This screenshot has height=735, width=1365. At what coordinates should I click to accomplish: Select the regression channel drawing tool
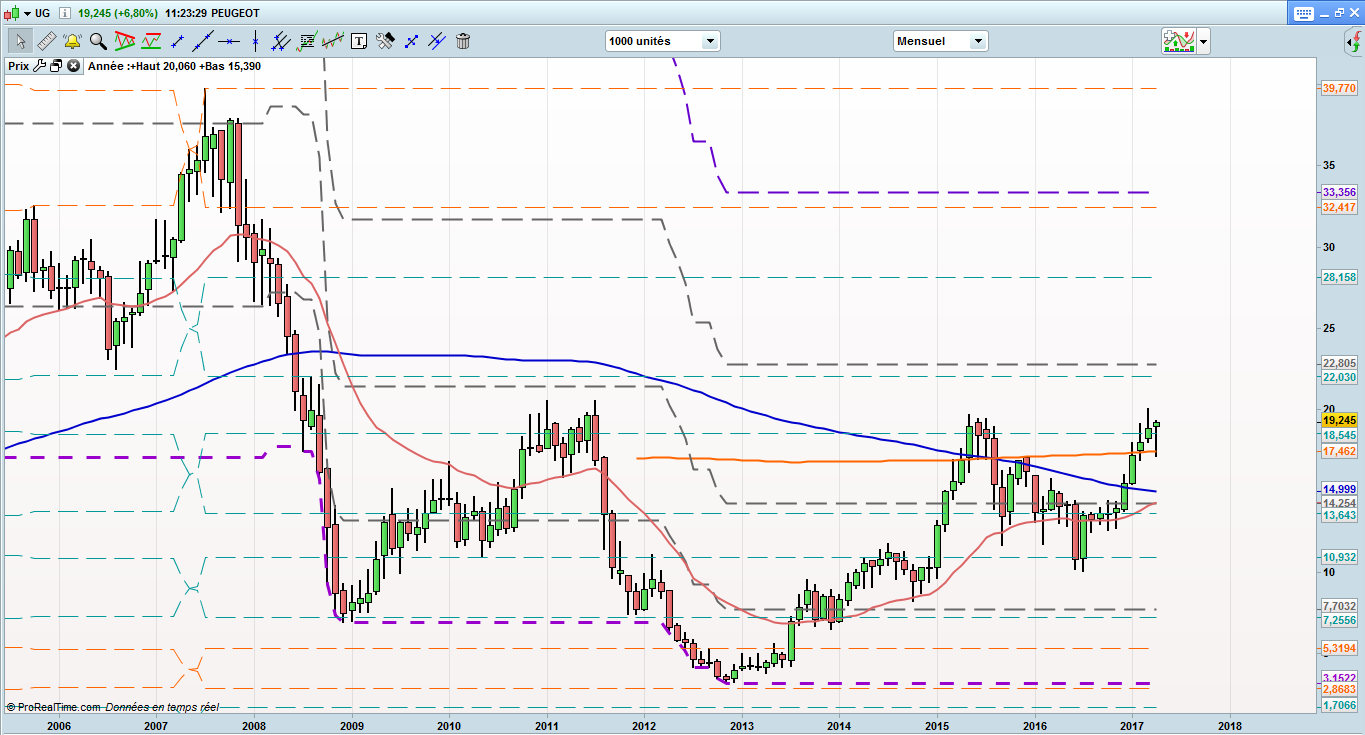(333, 41)
